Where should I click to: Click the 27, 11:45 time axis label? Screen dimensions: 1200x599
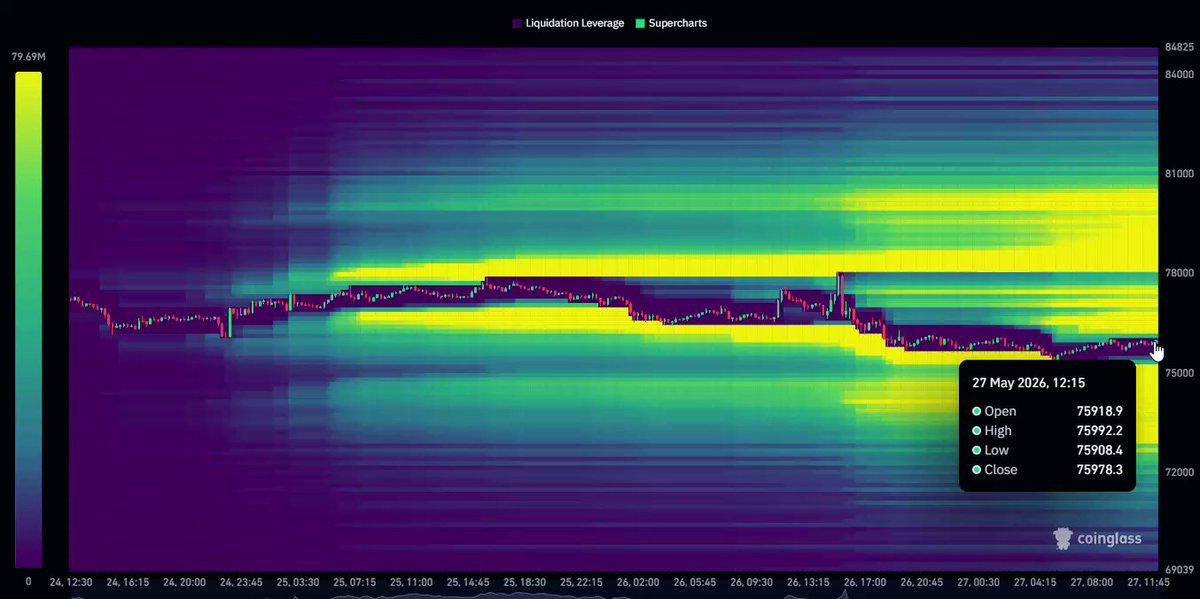(x=1150, y=581)
